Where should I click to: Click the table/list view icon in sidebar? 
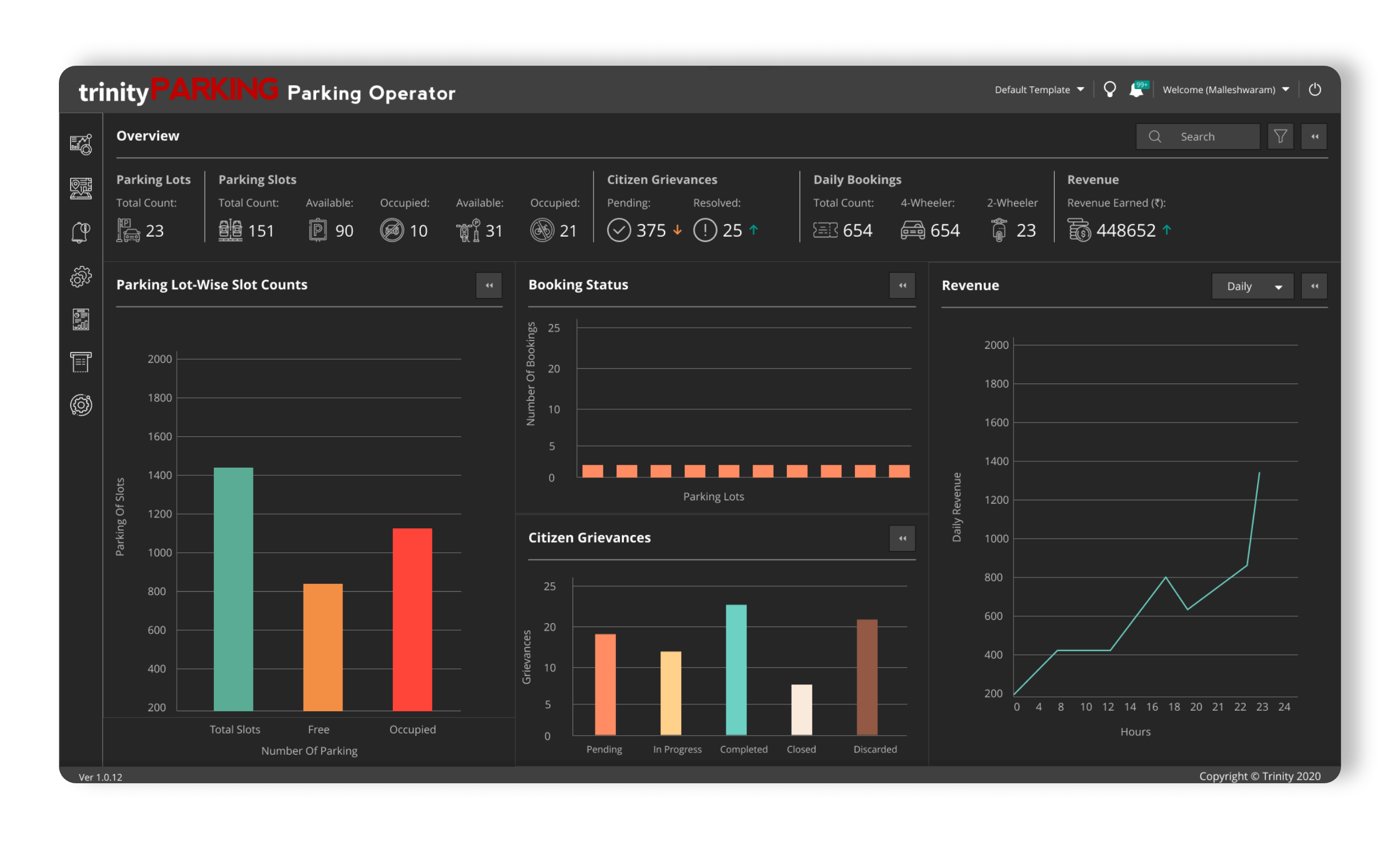(82, 362)
